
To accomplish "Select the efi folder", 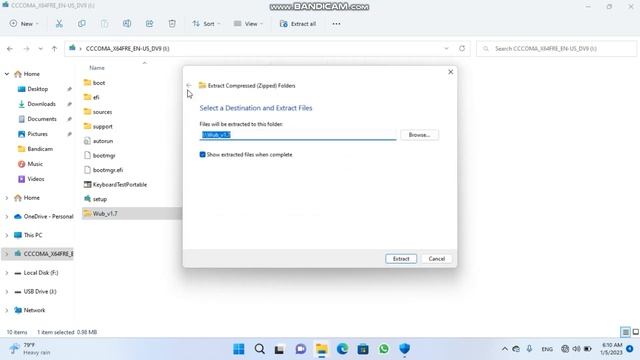I will (x=96, y=97).
